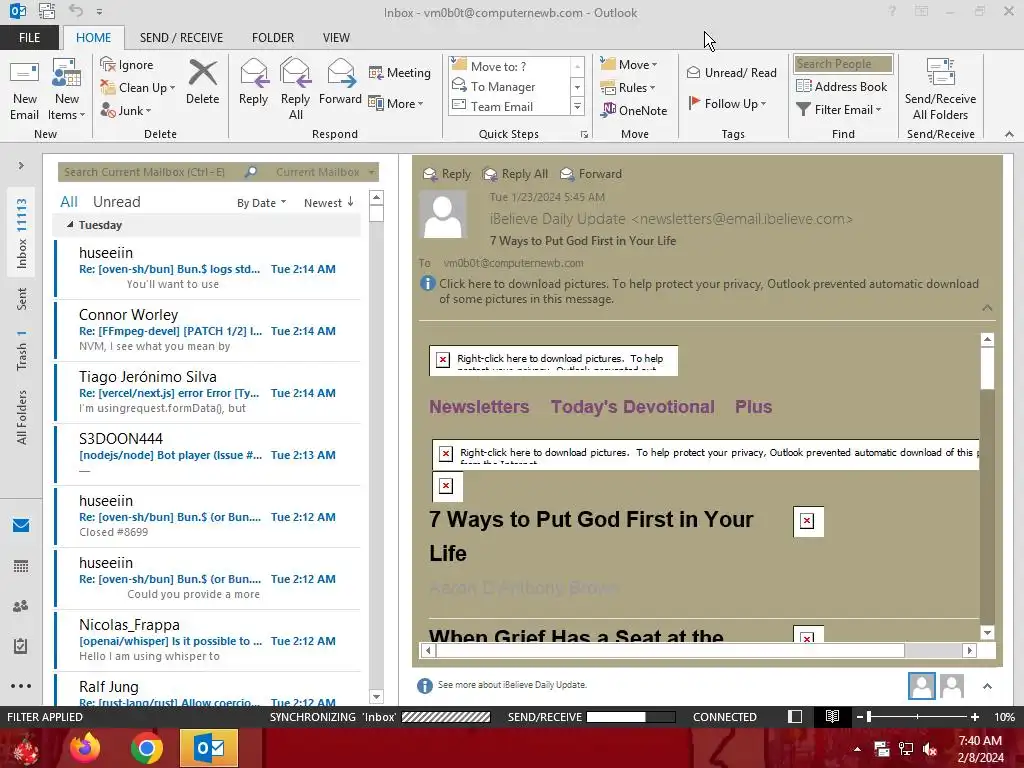Viewport: 1024px width, 768px height.
Task: Open the Quick Steps dialog launcher
Action: pos(584,135)
